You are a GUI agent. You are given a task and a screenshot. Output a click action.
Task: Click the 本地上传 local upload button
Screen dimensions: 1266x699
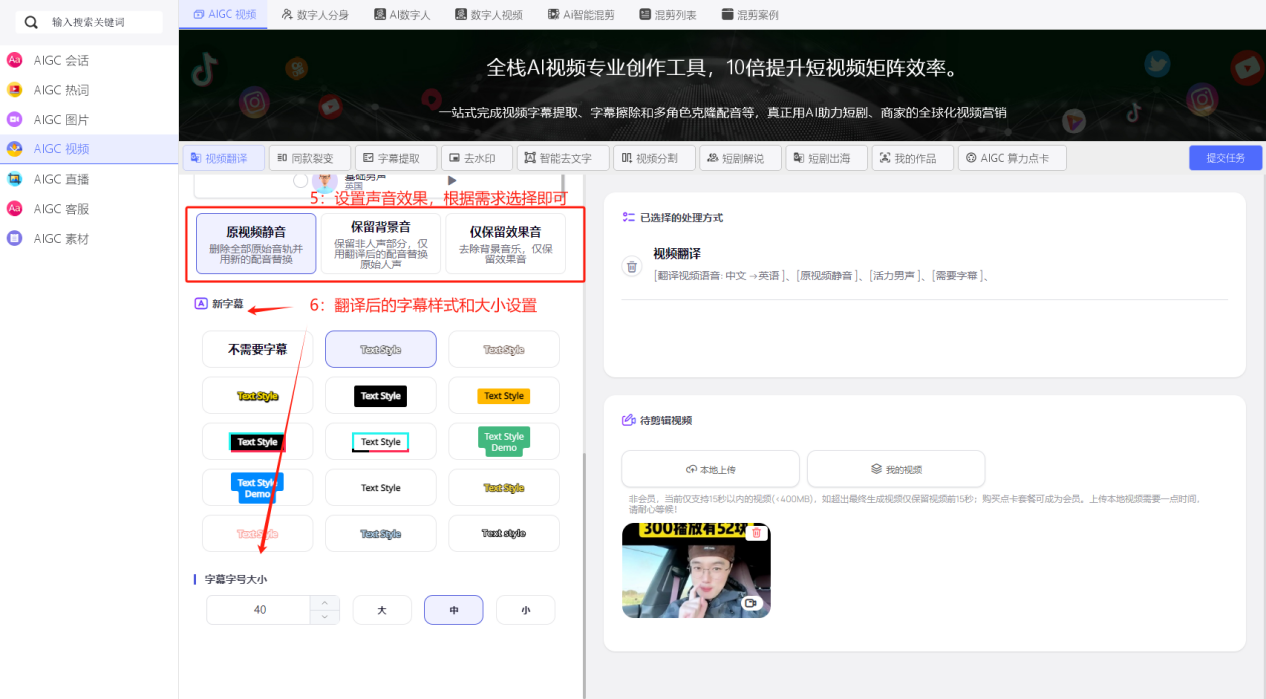[710, 468]
